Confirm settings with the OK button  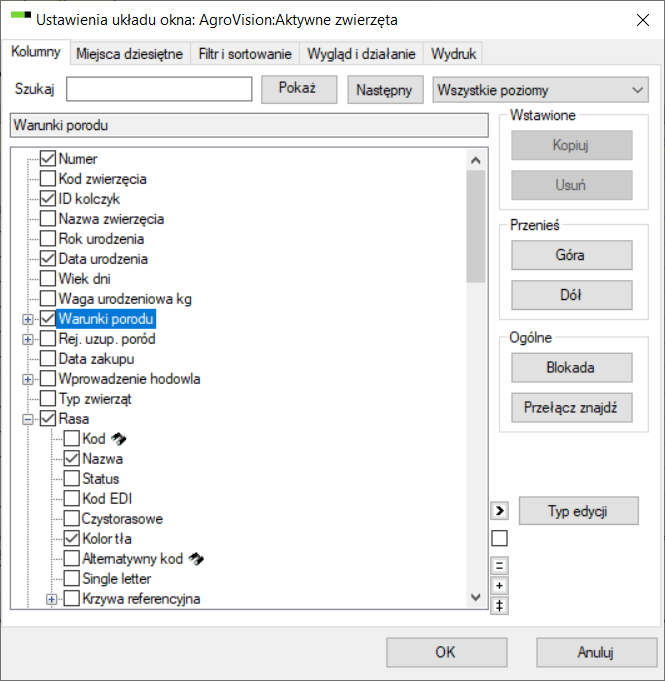(x=447, y=652)
